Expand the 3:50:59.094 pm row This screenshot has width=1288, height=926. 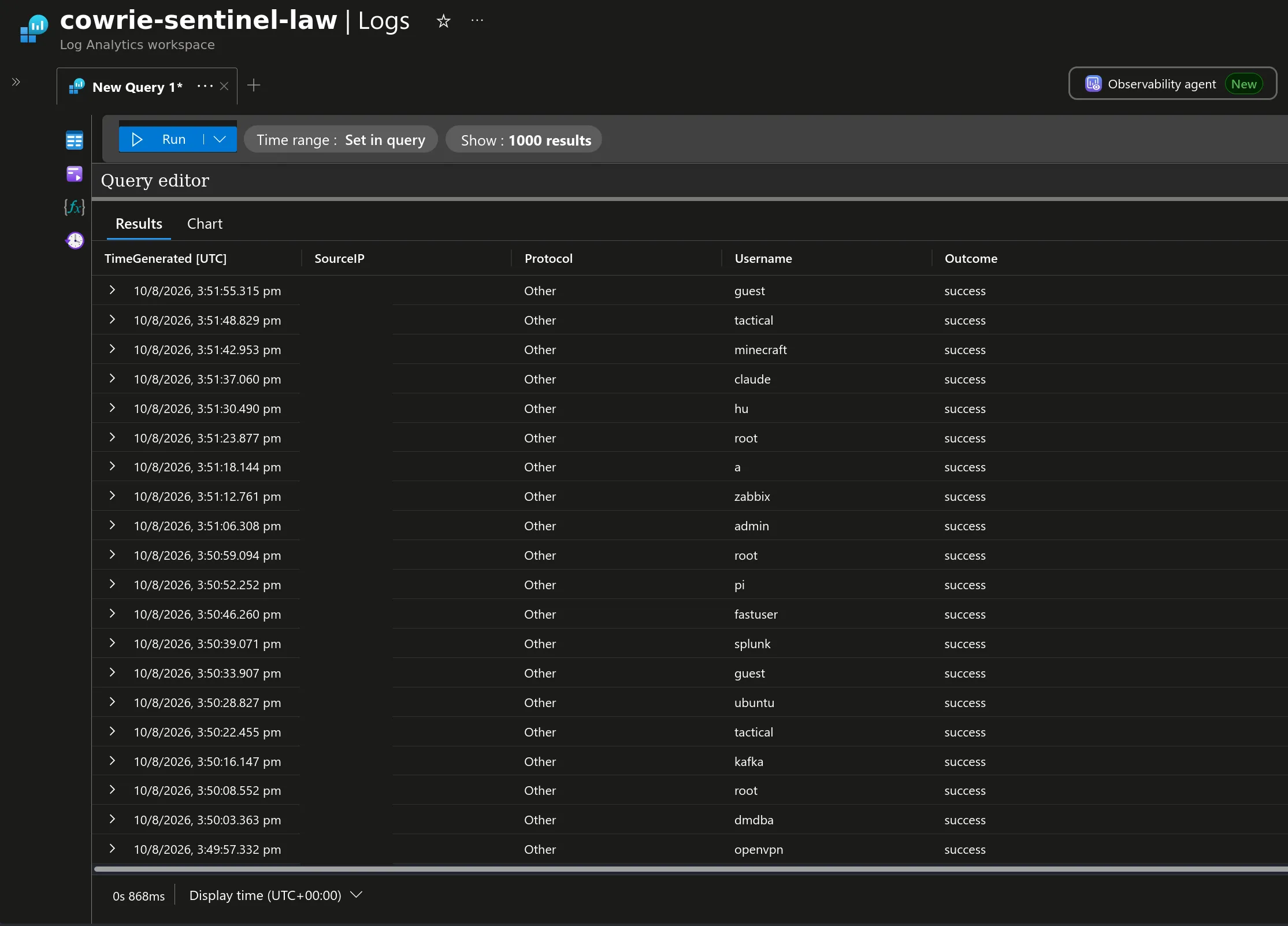click(x=112, y=555)
